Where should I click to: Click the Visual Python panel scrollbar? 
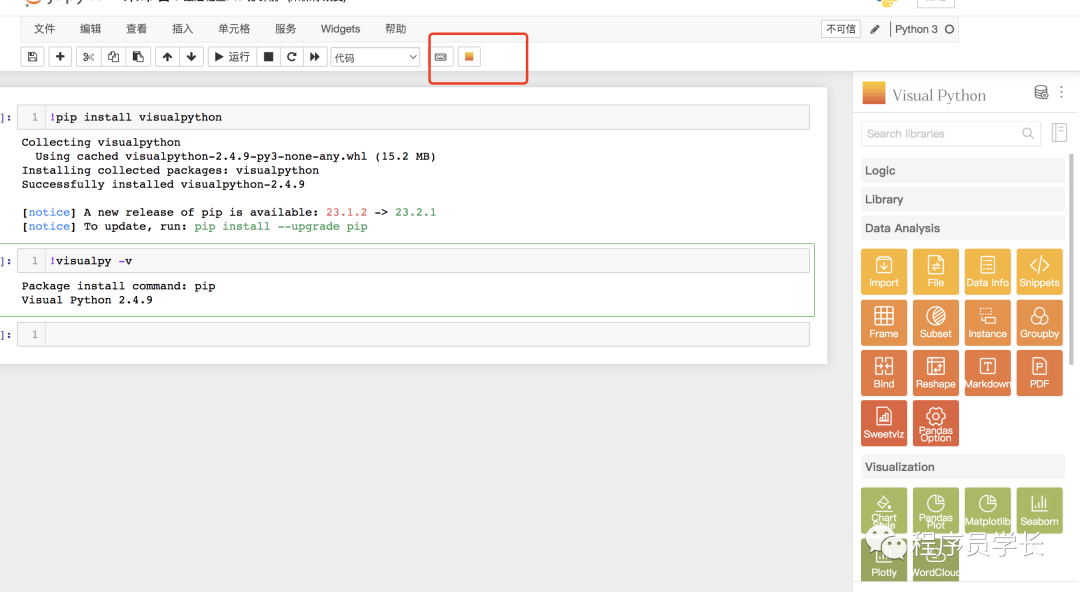[1071, 258]
